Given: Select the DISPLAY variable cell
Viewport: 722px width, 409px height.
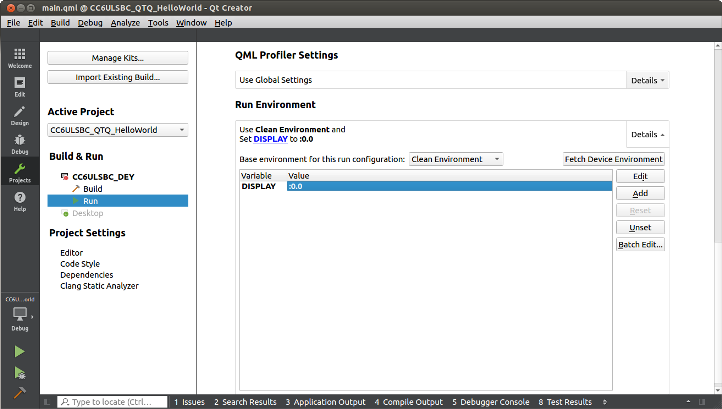Looking at the screenshot, I should [x=258, y=186].
